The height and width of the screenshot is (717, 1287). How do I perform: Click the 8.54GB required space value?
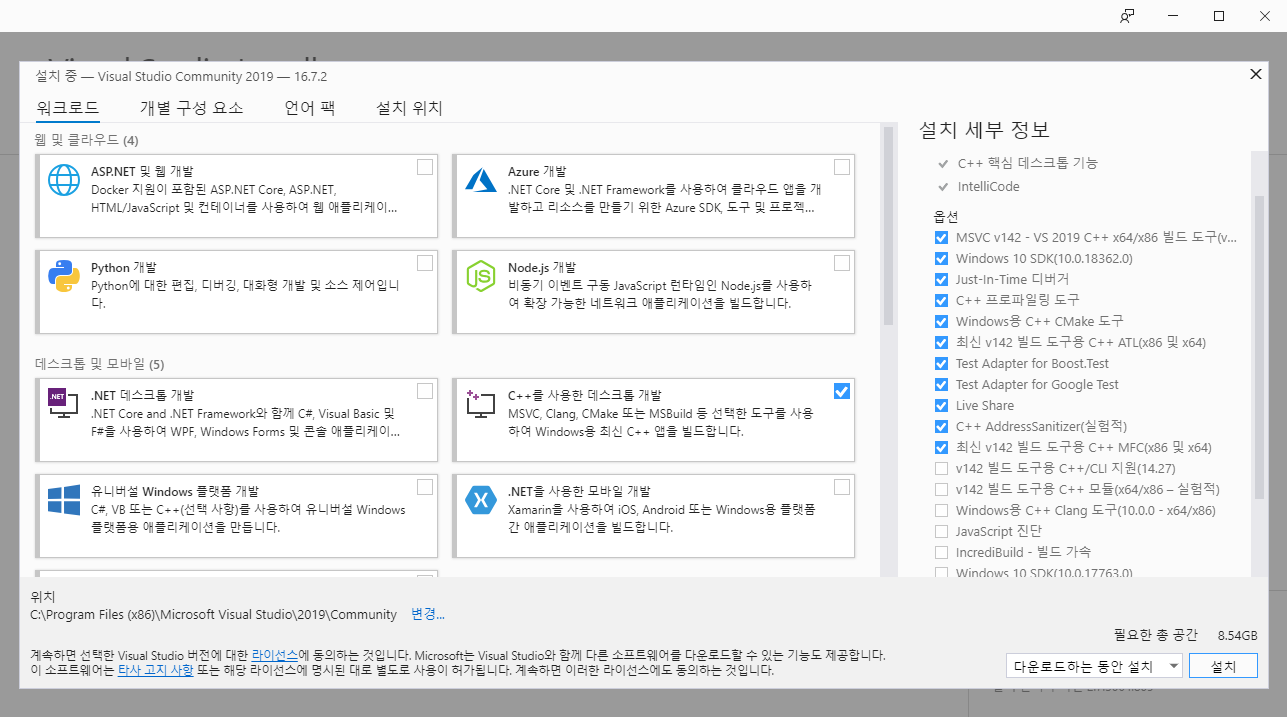tap(1238, 635)
